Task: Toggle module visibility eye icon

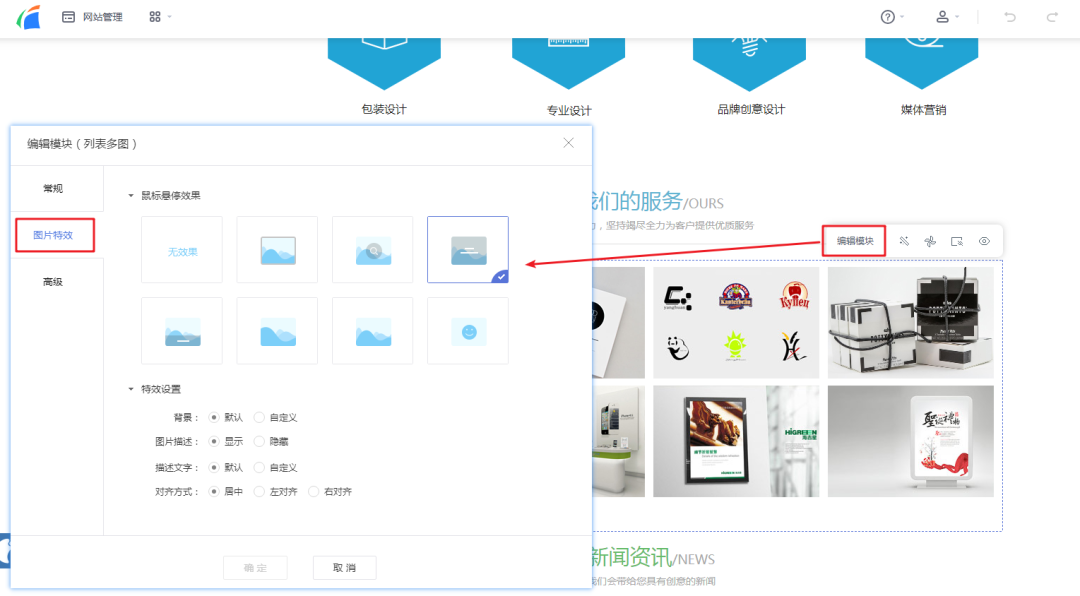Action: click(984, 241)
